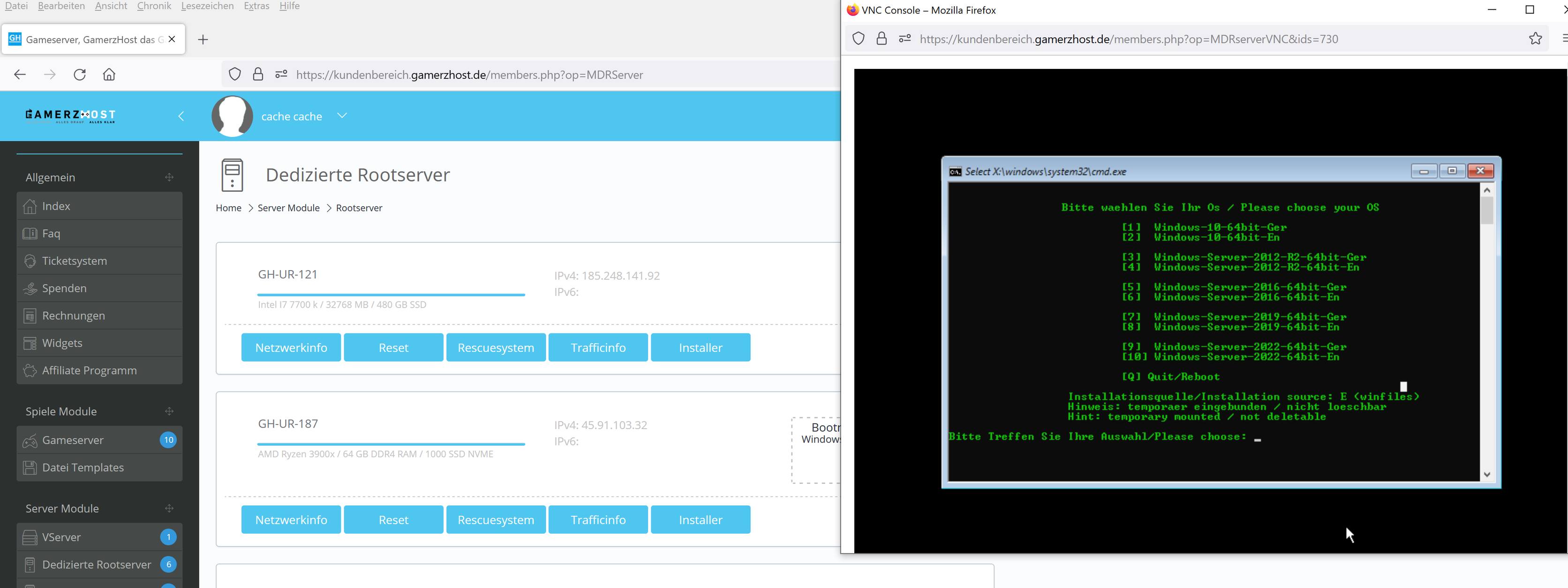Click the Rootserver breadcrumb

coord(359,208)
